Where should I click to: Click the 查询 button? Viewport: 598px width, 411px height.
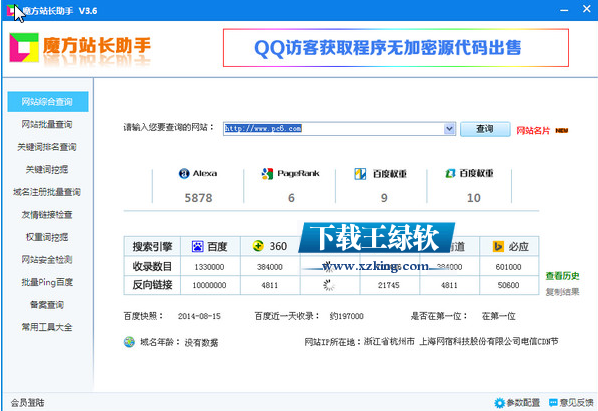(x=485, y=129)
